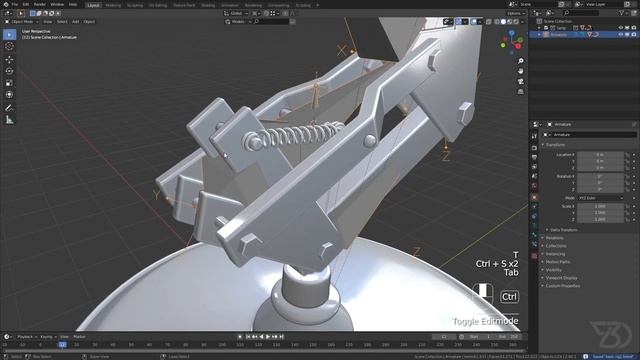Activate the Transform tool
Viewport: 640px width, 360px height.
(x=9, y=95)
